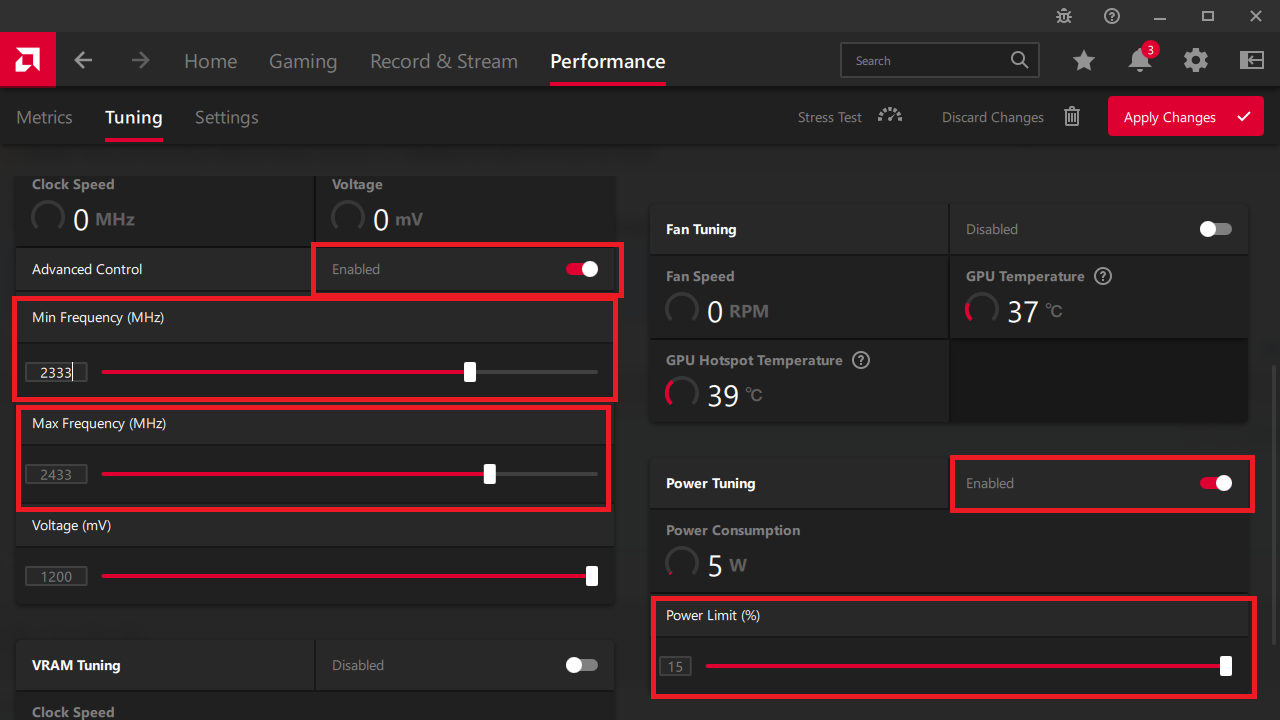Click the Voltage (mV) slider handle
This screenshot has width=1280, height=720.
click(x=592, y=576)
